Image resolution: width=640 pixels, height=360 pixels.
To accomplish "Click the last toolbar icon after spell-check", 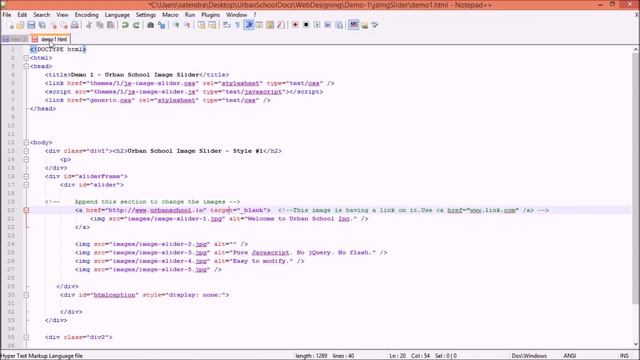I will (375, 25).
